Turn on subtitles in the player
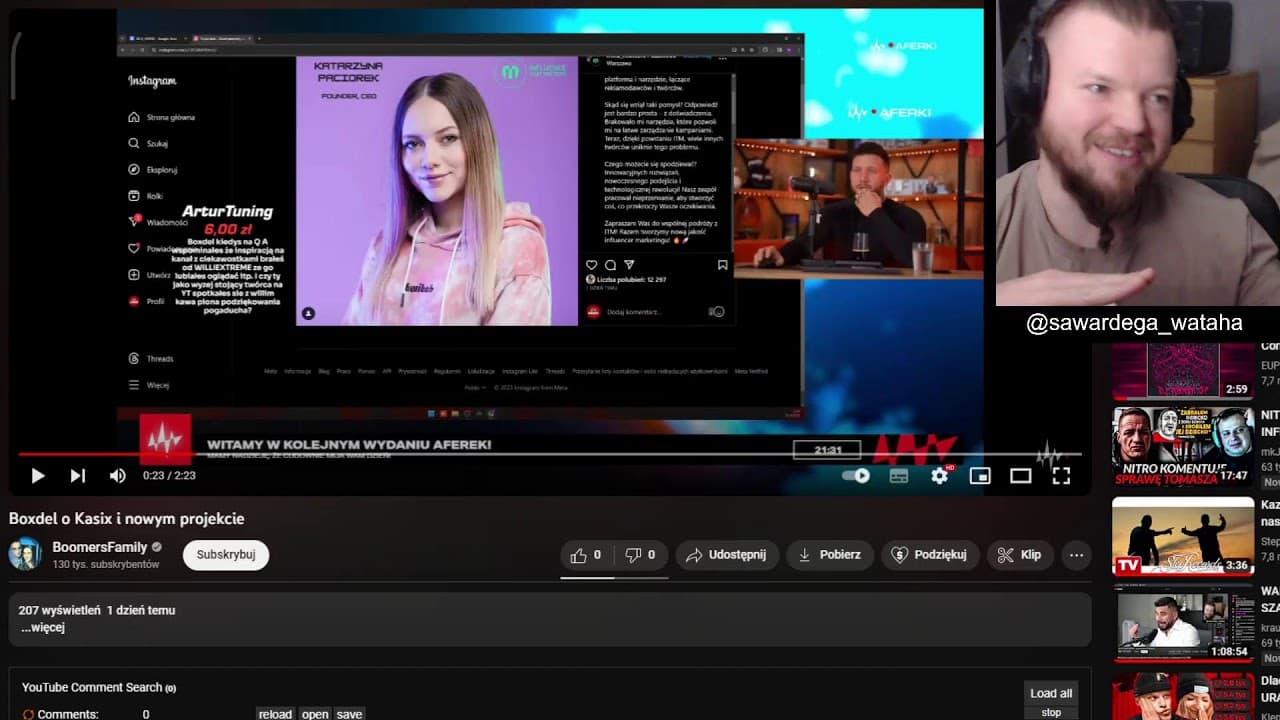Screen dimensions: 1280x720 (899, 476)
